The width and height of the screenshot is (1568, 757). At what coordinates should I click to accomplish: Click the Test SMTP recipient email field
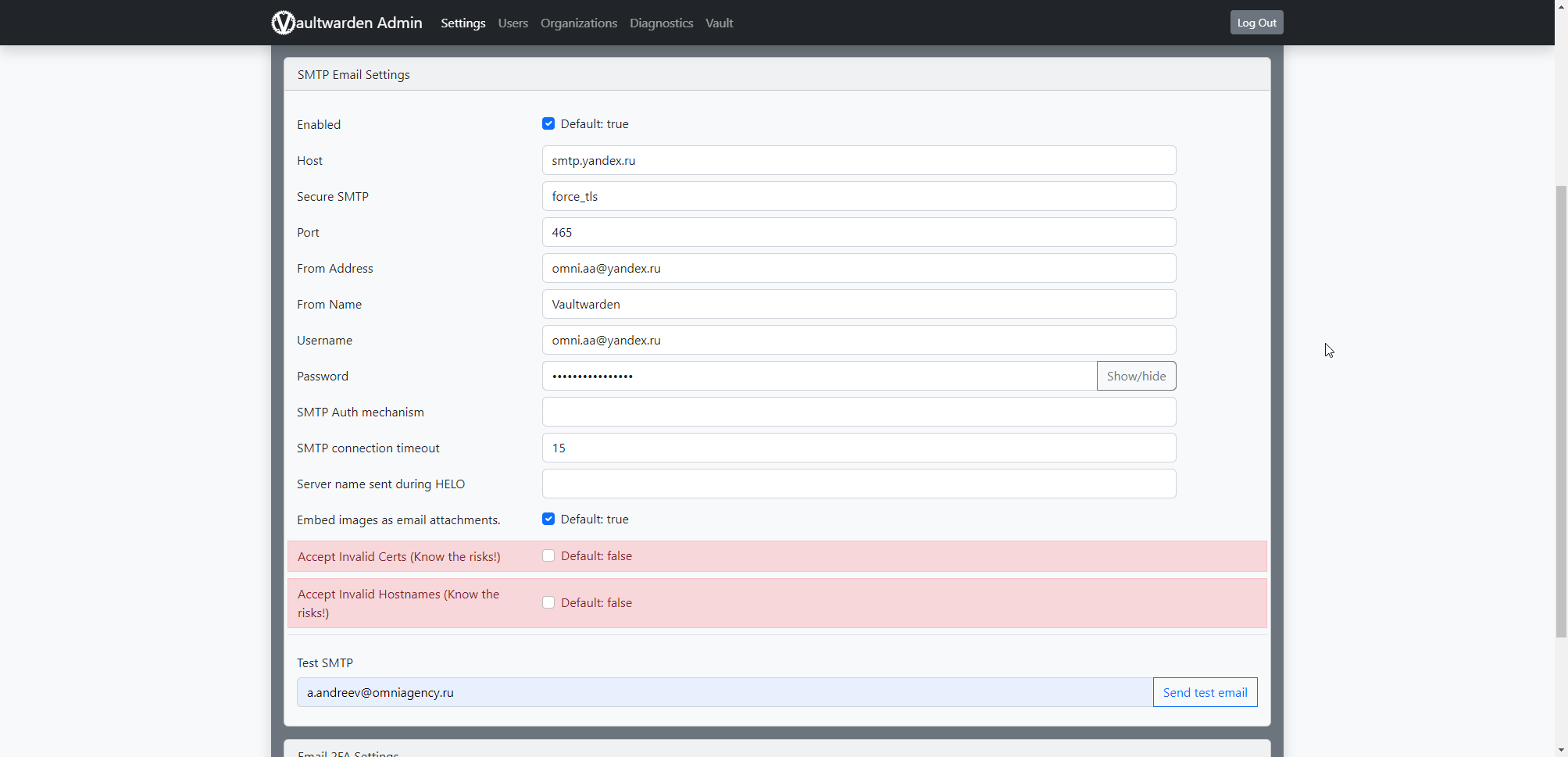tap(725, 692)
